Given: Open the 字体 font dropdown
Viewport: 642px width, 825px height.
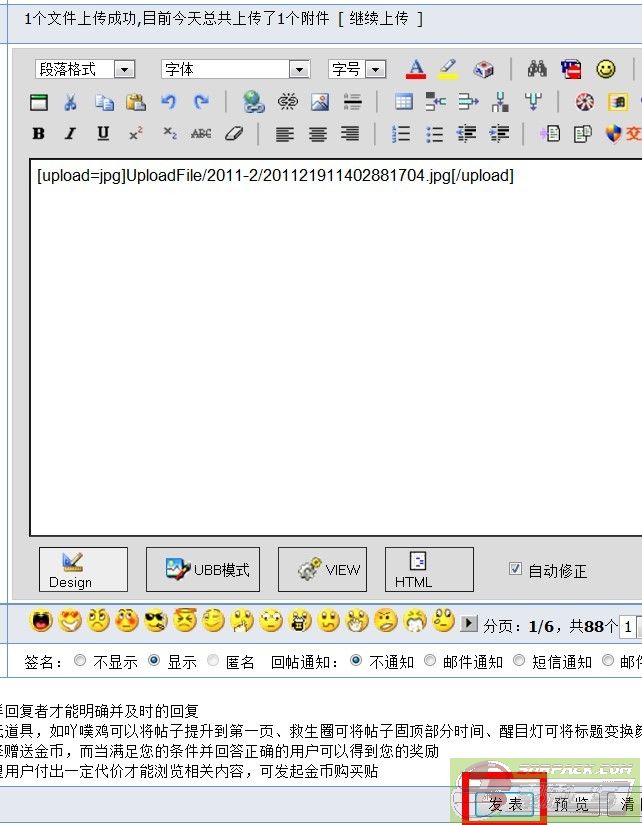Looking at the screenshot, I should 235,69.
